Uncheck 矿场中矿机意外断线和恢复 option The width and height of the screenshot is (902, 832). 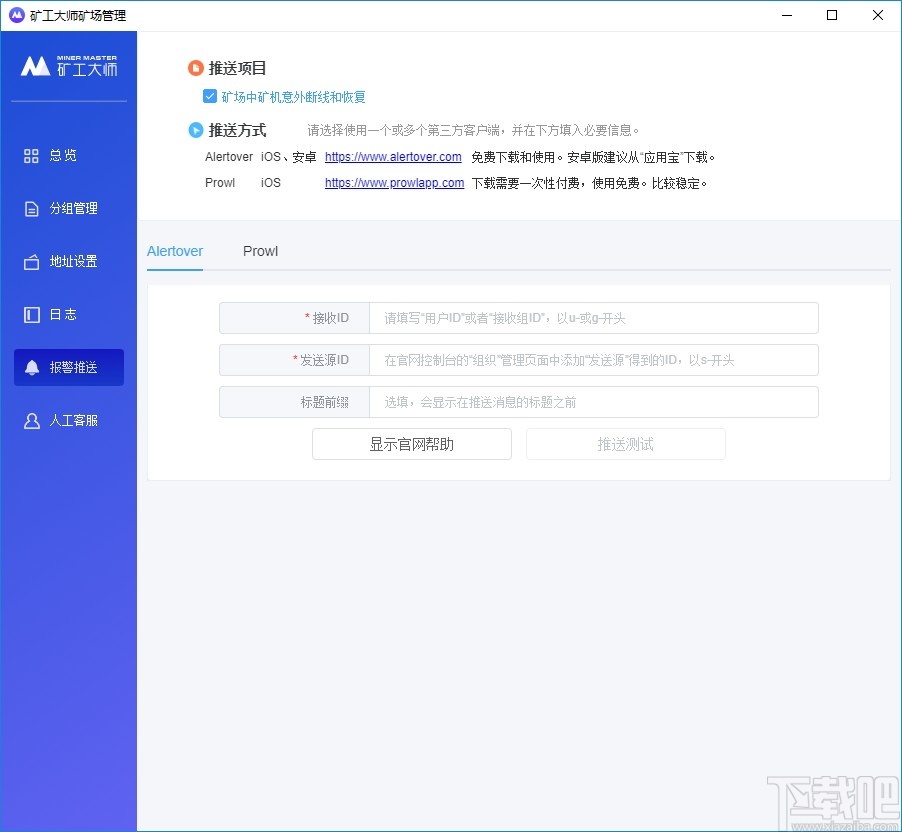point(210,97)
